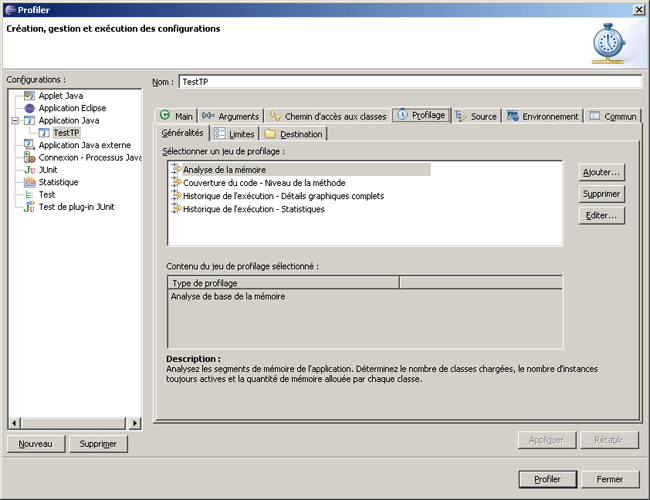Screen dimensions: 650x500
Task: Switch to the Arguments tab
Action: point(230,116)
